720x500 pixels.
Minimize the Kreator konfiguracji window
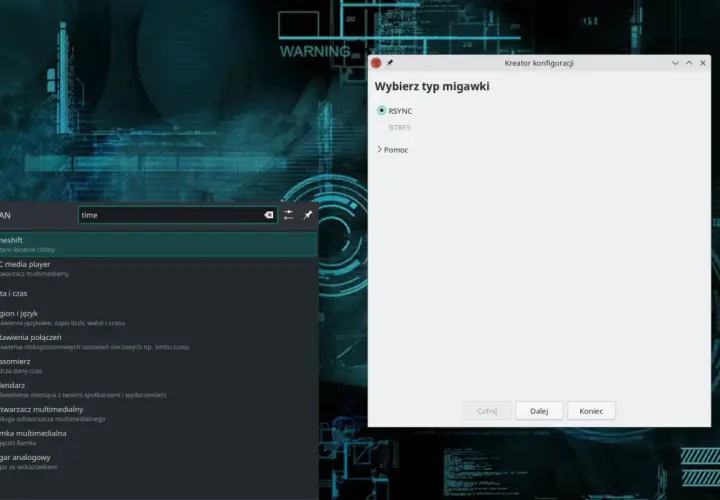pos(675,63)
